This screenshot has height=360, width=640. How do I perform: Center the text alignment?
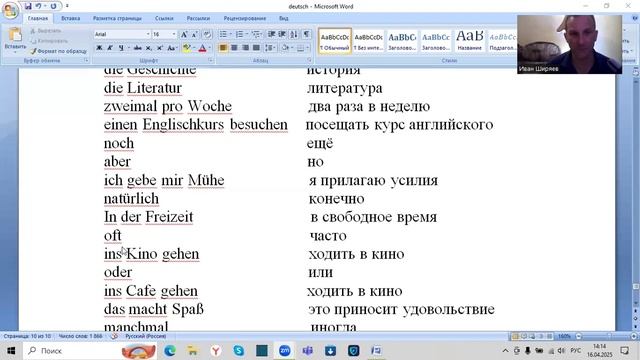pyautogui.click(x=234, y=48)
